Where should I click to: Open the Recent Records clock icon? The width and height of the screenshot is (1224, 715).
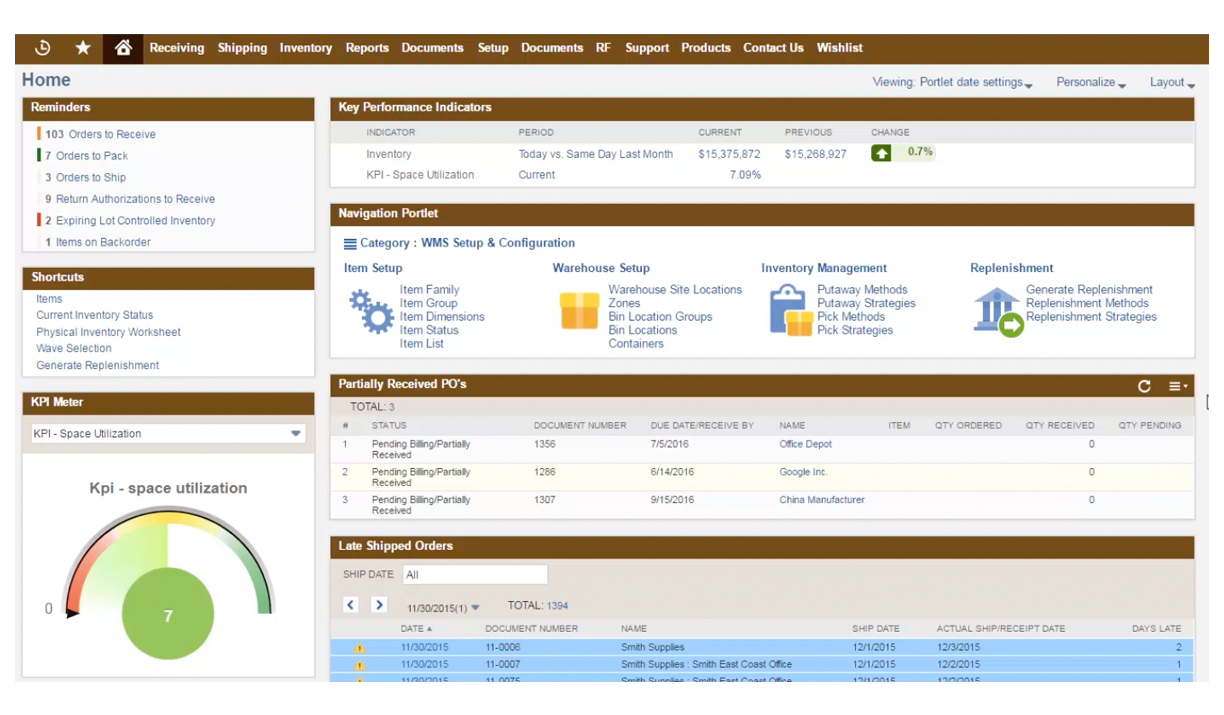point(43,48)
